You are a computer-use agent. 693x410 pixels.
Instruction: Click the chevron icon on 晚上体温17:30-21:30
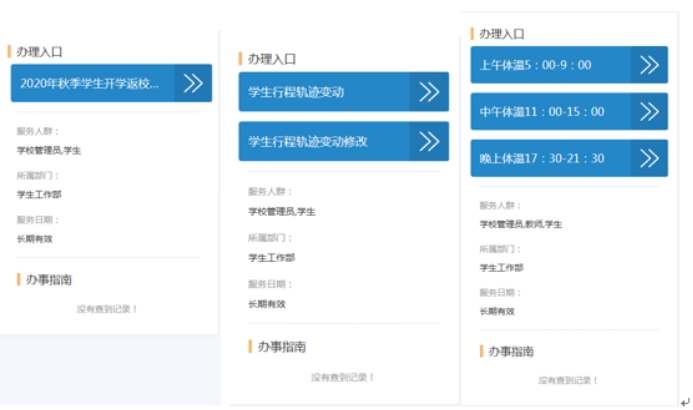pyautogui.click(x=649, y=158)
